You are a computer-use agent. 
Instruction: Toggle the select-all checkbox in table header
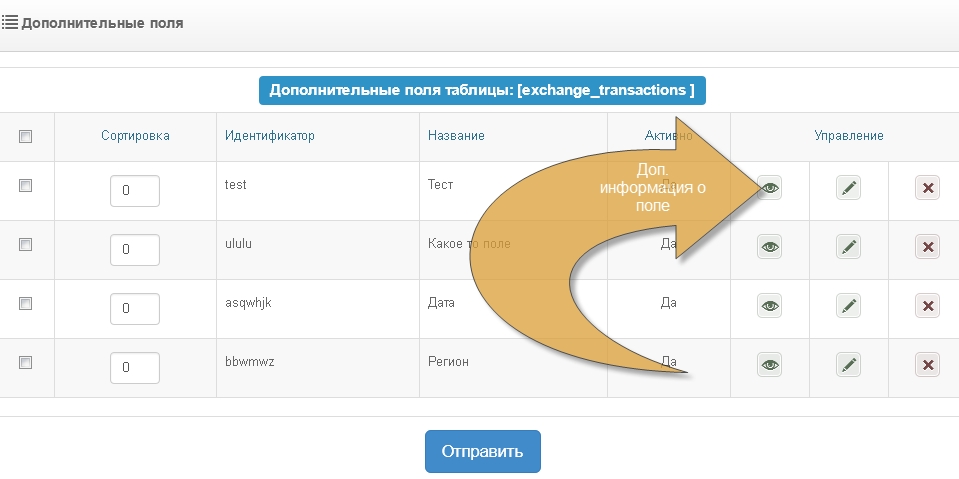click(26, 137)
